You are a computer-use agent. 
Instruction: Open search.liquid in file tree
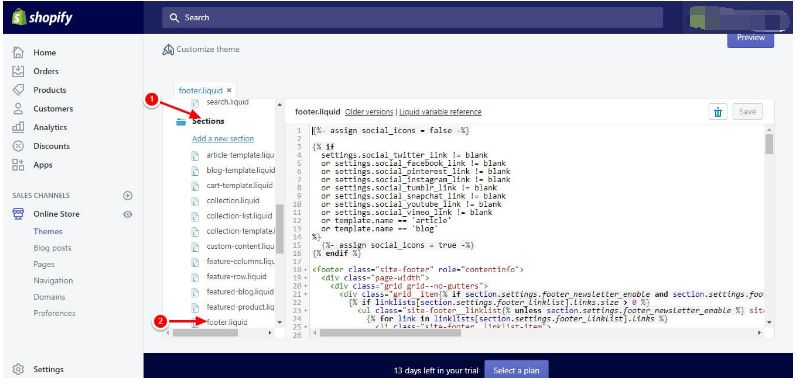[227, 103]
